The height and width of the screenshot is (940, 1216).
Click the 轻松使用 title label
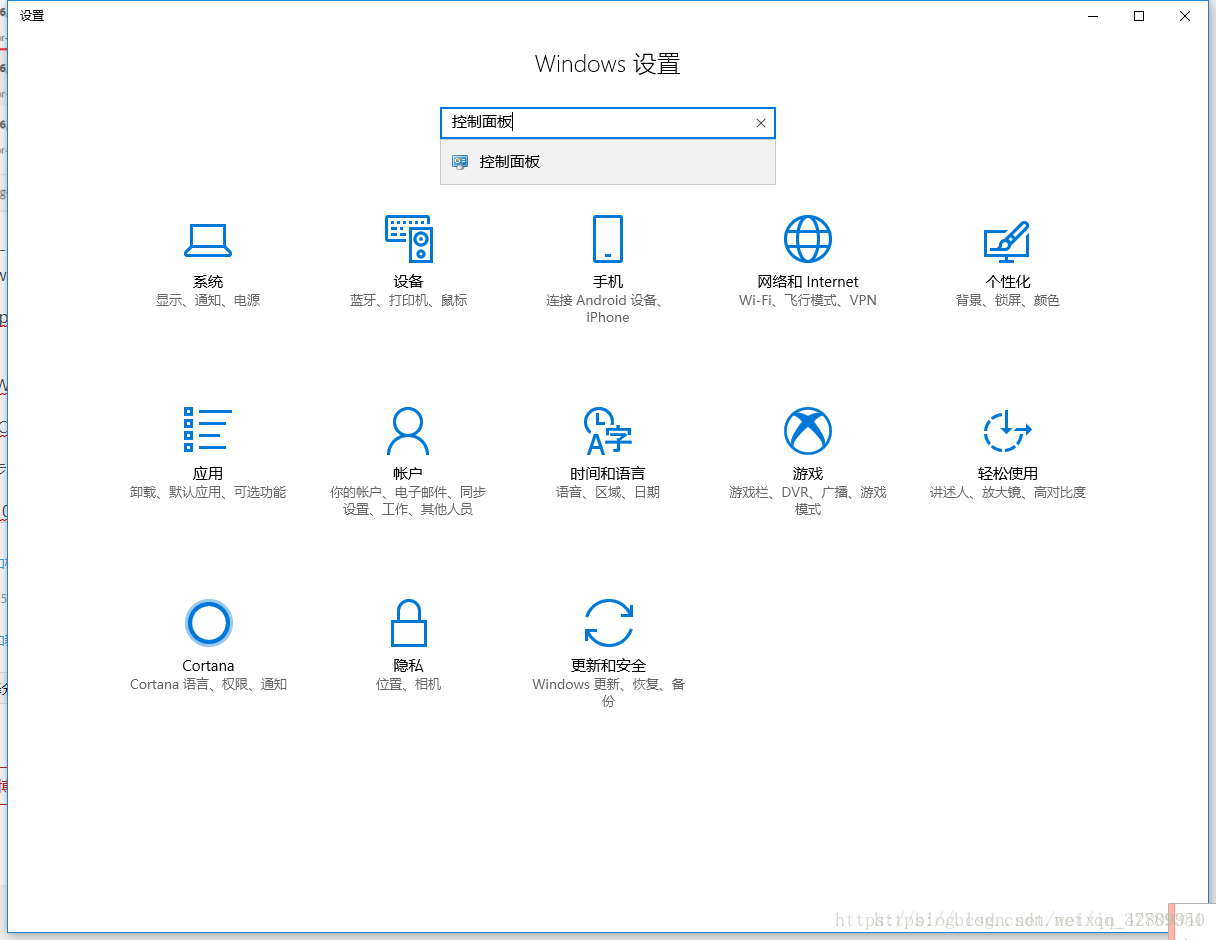(x=1007, y=474)
